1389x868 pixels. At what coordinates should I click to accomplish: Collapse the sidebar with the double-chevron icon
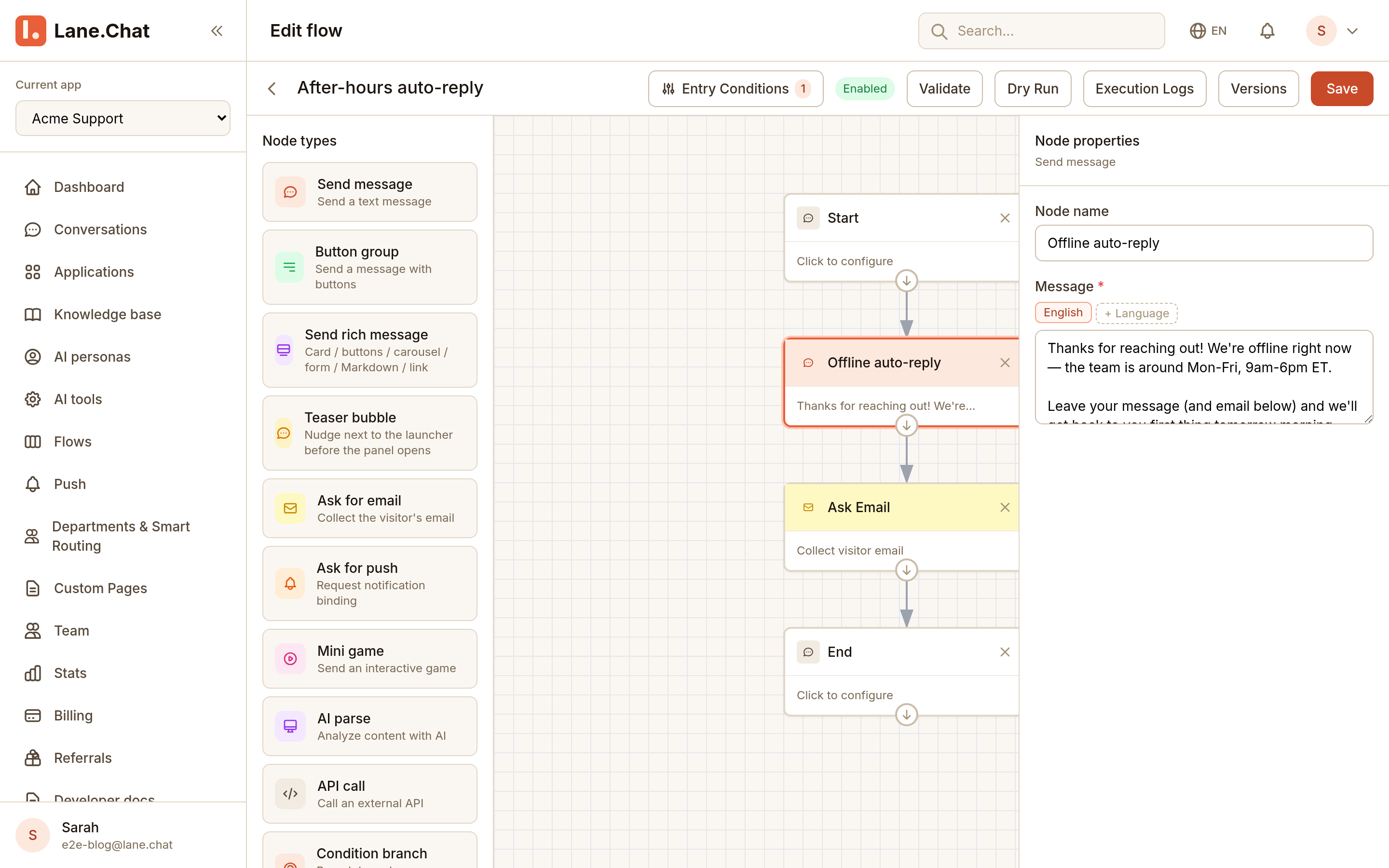coord(217,31)
